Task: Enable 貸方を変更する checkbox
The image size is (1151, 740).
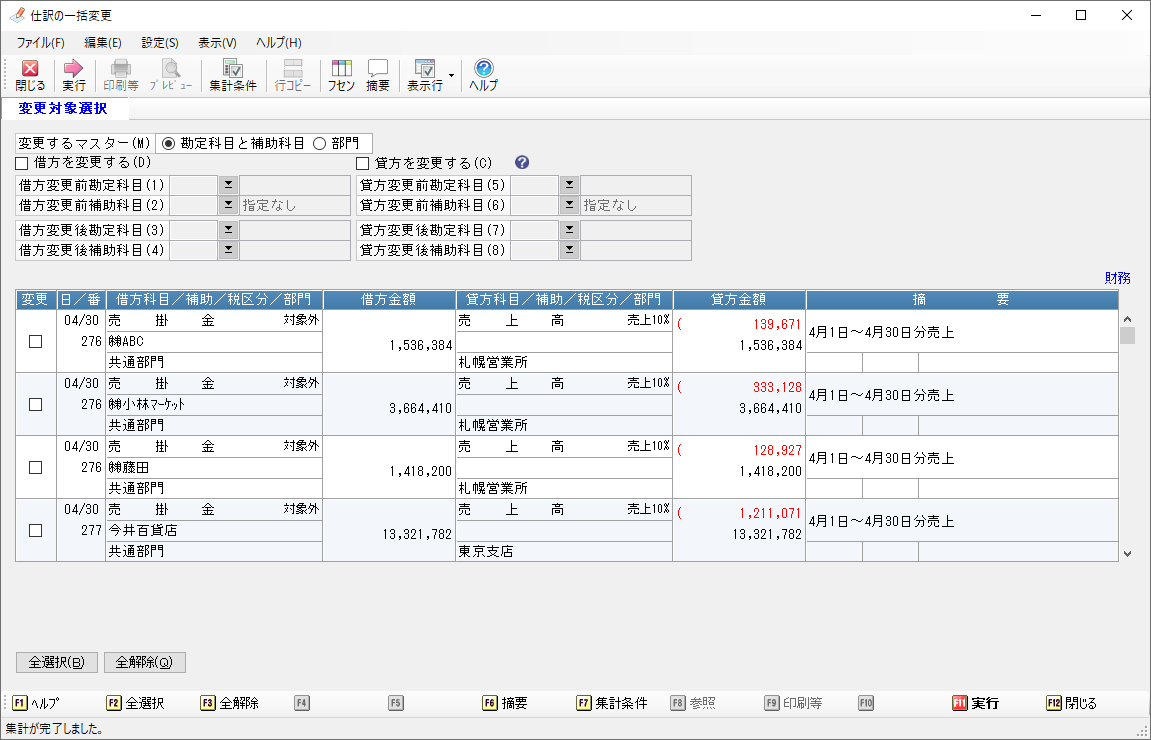Action: pos(363,163)
